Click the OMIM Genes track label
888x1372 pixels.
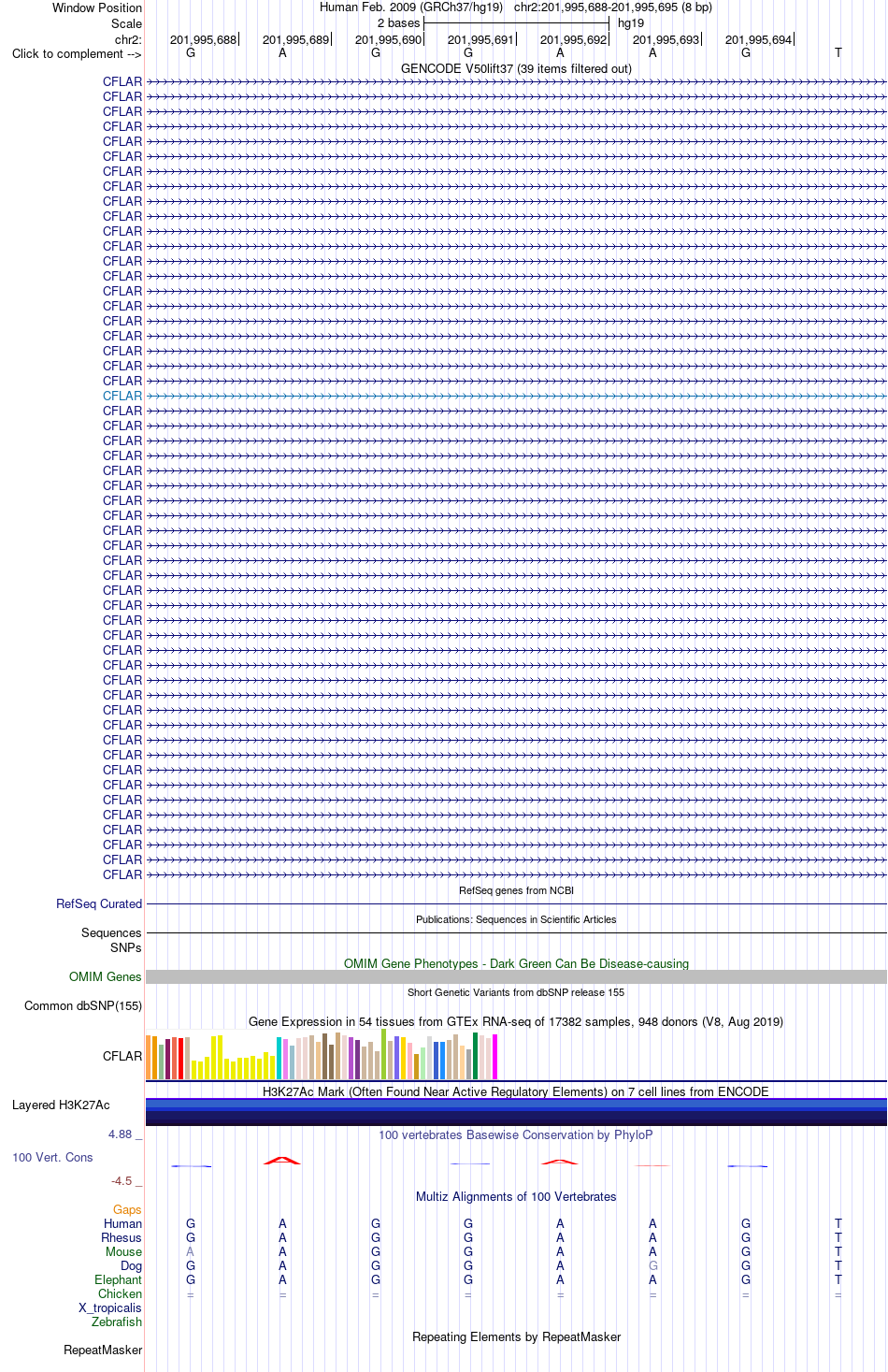[x=106, y=976]
